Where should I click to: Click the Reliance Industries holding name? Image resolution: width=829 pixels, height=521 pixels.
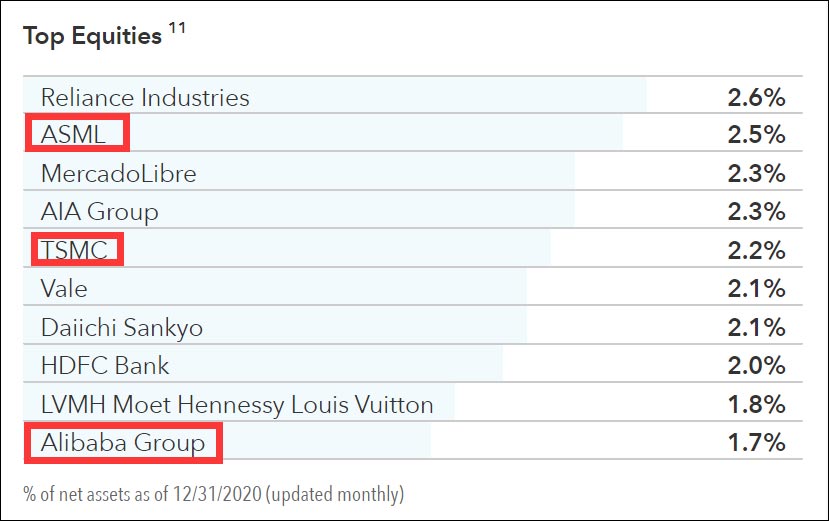[145, 98]
